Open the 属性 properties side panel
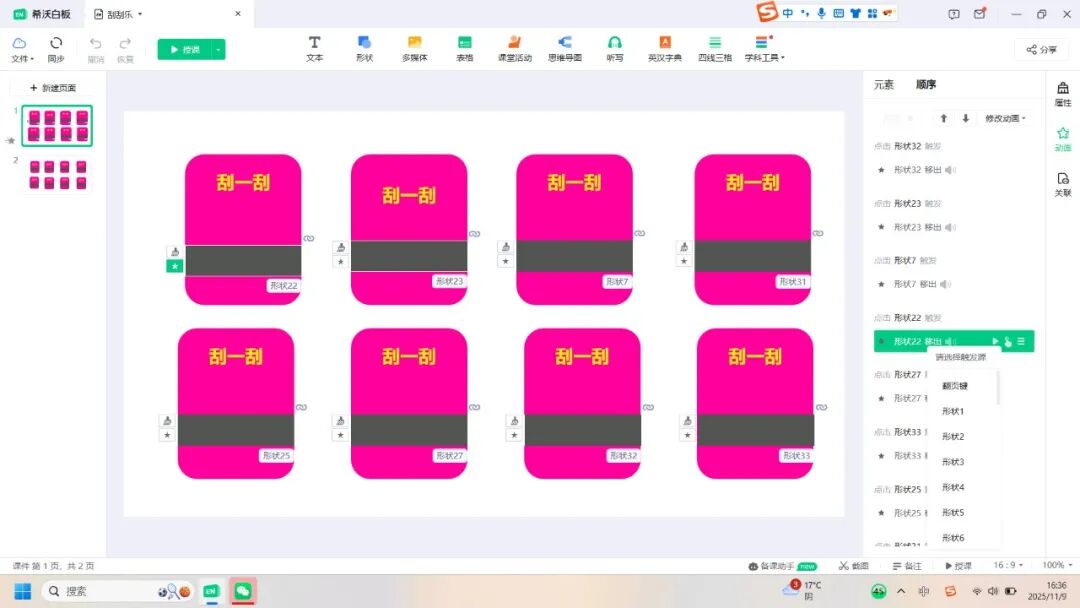1080x608 pixels. click(1063, 94)
